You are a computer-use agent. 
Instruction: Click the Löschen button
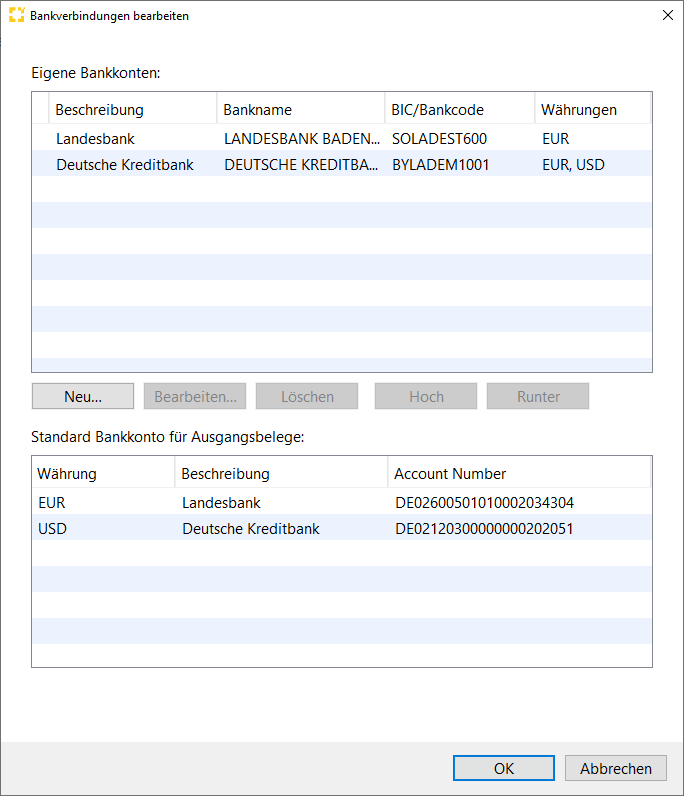[307, 396]
